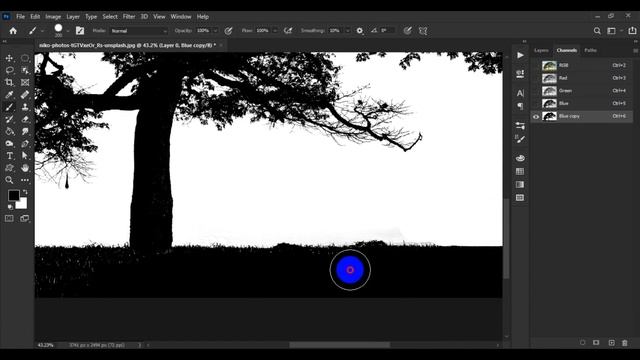This screenshot has width=640, height=360.
Task: Enable airbrush-style build-up button
Action: point(288,31)
